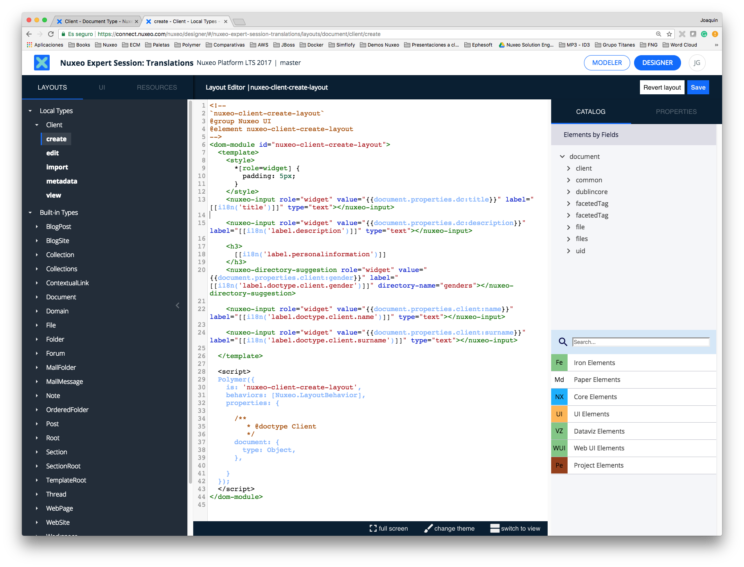Open Nuxeo Solution Eng Drive bookmark
The image size is (744, 567).
coord(525,45)
